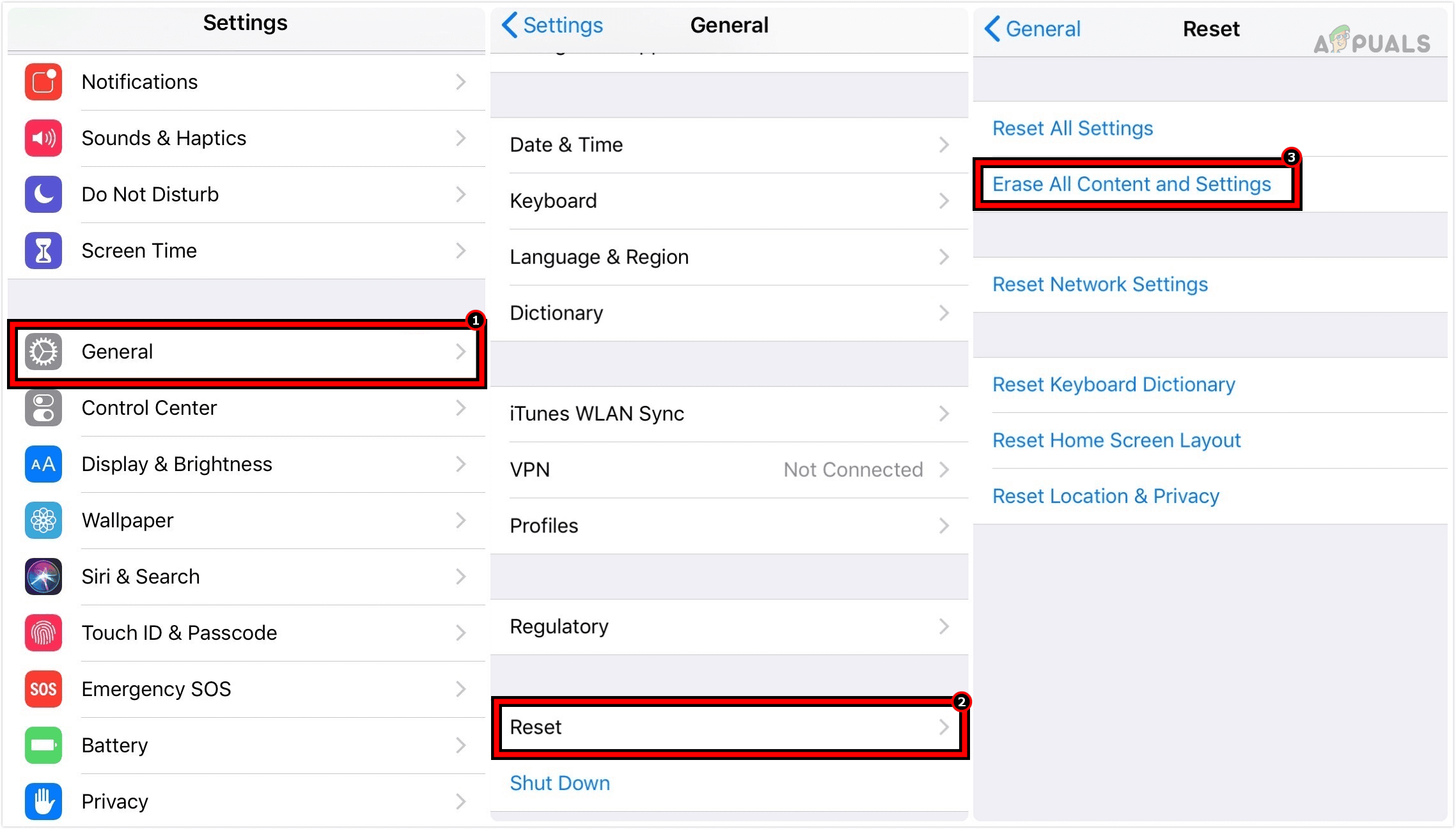Open Do Not Disturb moon icon
Screen dimensions: 1456x829
(x=42, y=194)
